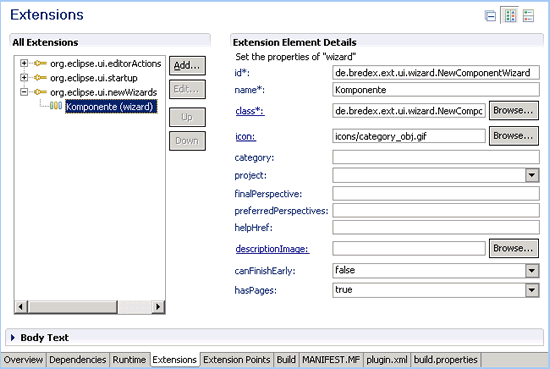The width and height of the screenshot is (550, 369).
Task: Switch to the build.properties tab
Action: click(445, 360)
